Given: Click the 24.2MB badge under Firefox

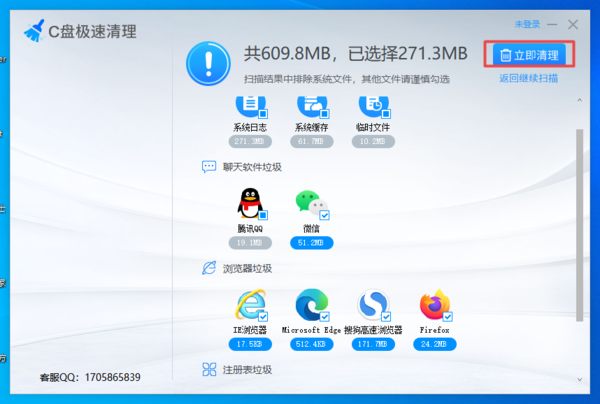Looking at the screenshot, I should click(435, 344).
